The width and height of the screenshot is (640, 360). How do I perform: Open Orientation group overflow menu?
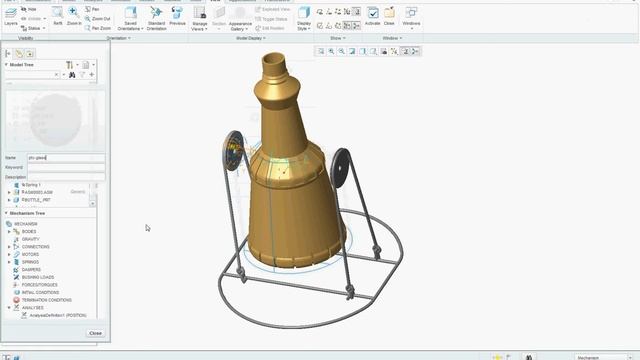pyautogui.click(x=118, y=38)
